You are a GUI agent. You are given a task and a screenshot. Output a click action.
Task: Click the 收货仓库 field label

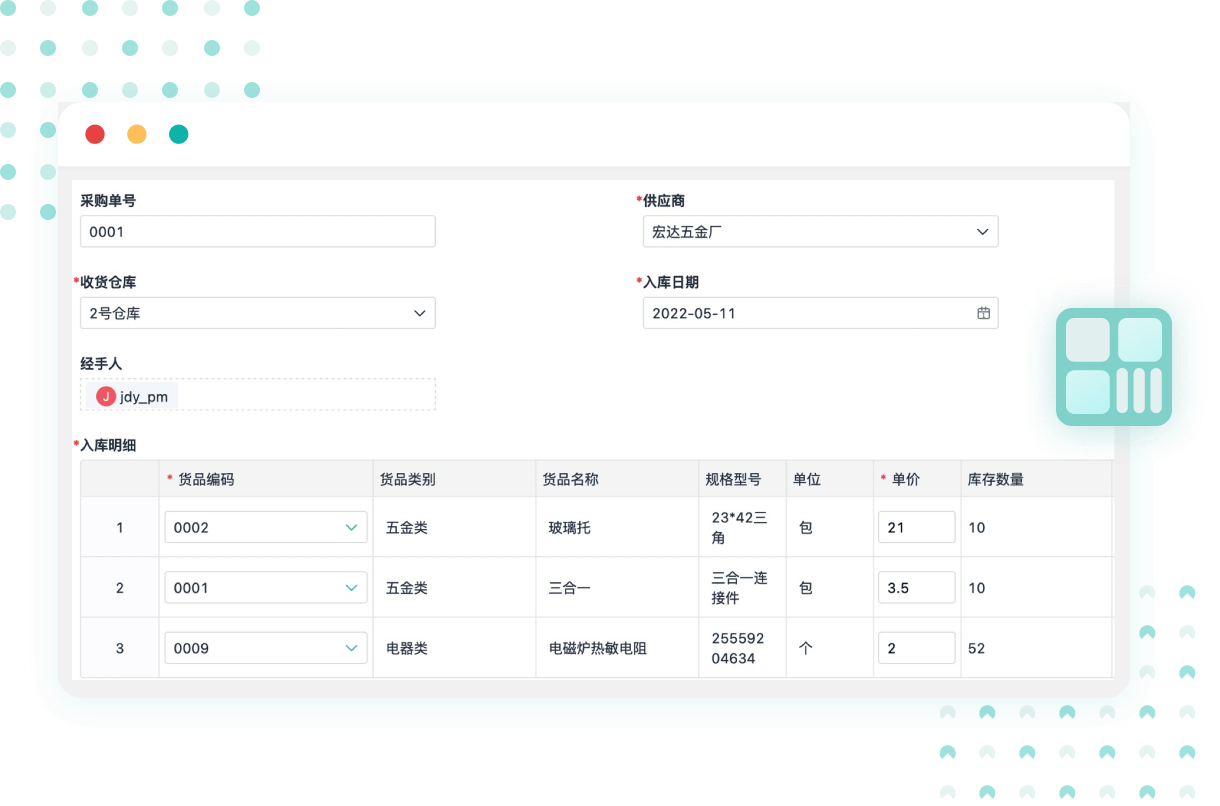(108, 282)
